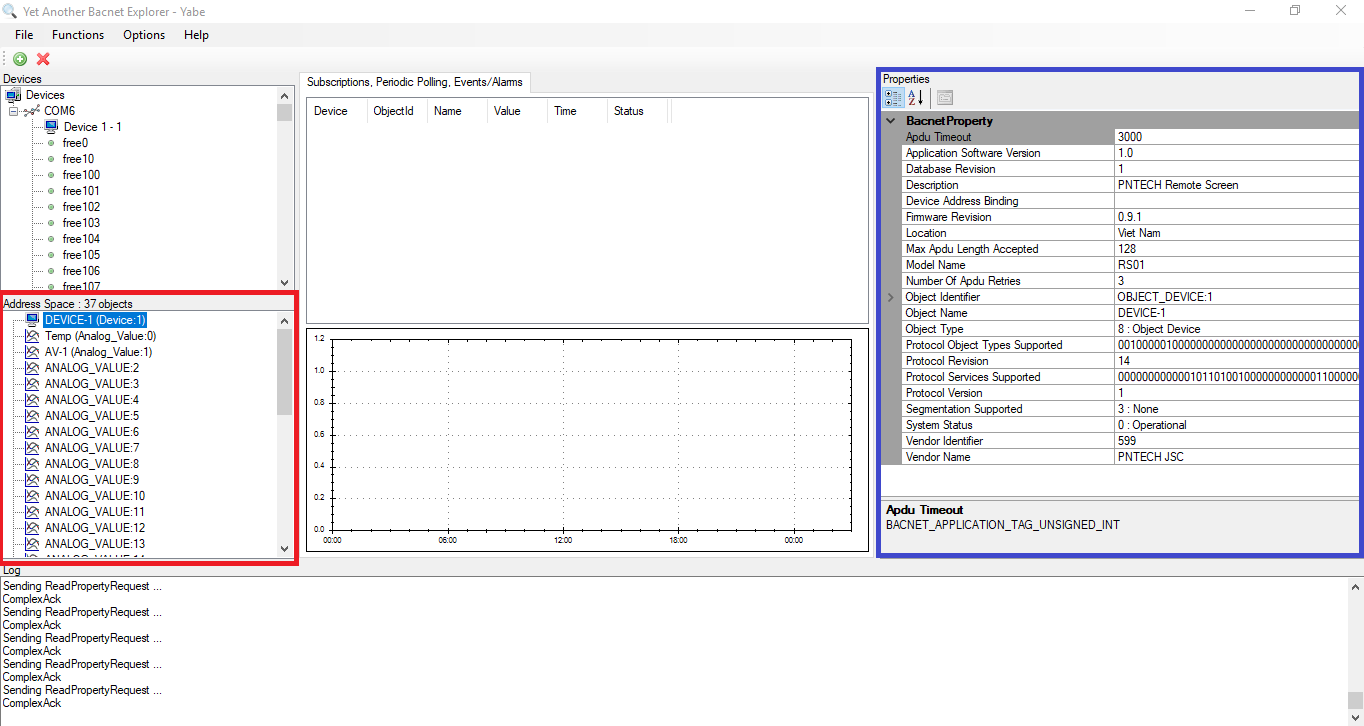Click the Apdu Timeout value field
This screenshot has width=1364, height=726.
tap(1235, 137)
